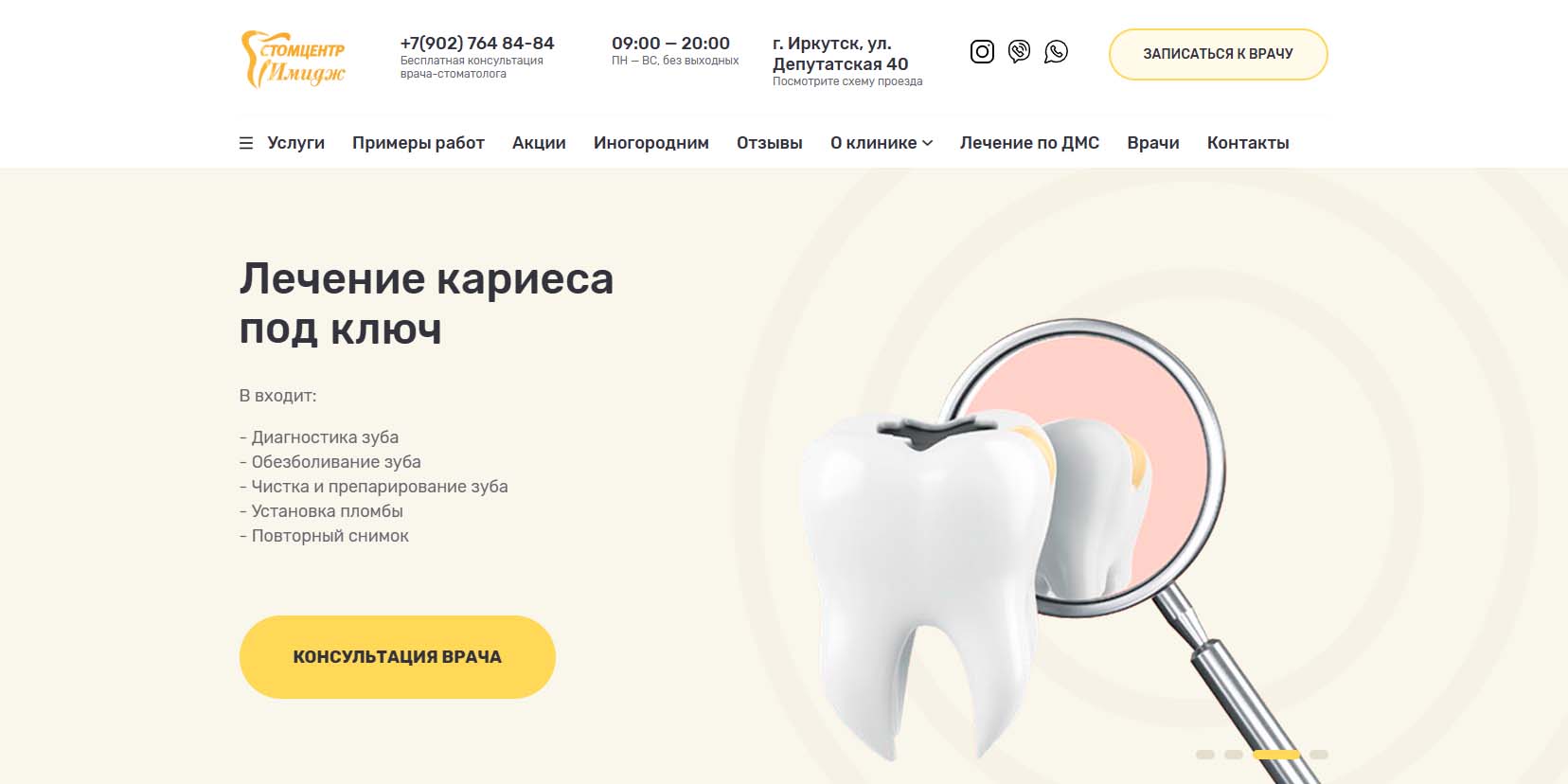Click the Консультация врача button

click(397, 657)
